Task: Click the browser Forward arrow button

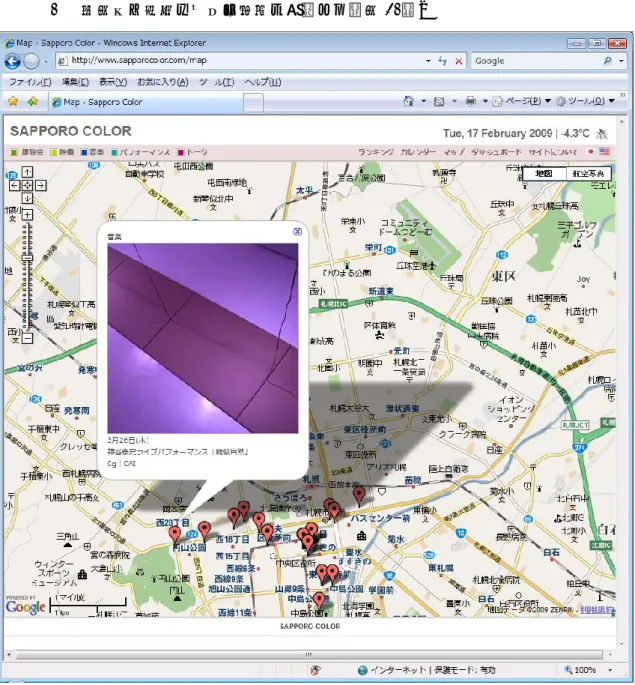Action: [x=31, y=62]
